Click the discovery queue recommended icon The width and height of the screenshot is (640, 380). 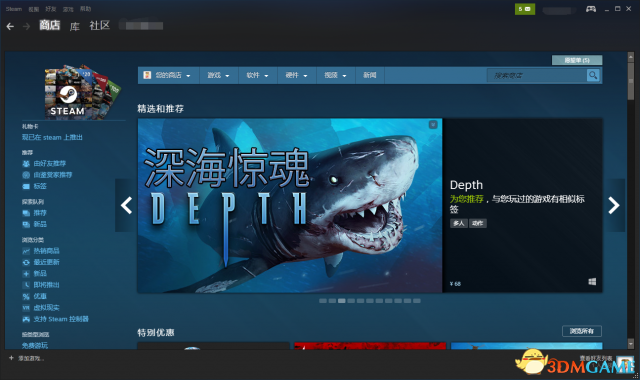(x=26, y=213)
